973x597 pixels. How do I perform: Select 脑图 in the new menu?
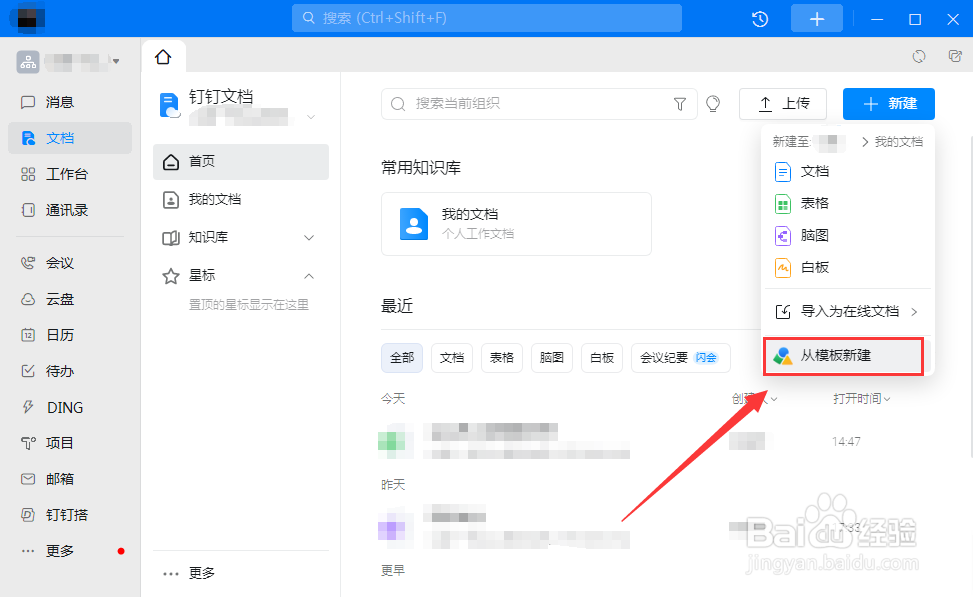848,236
